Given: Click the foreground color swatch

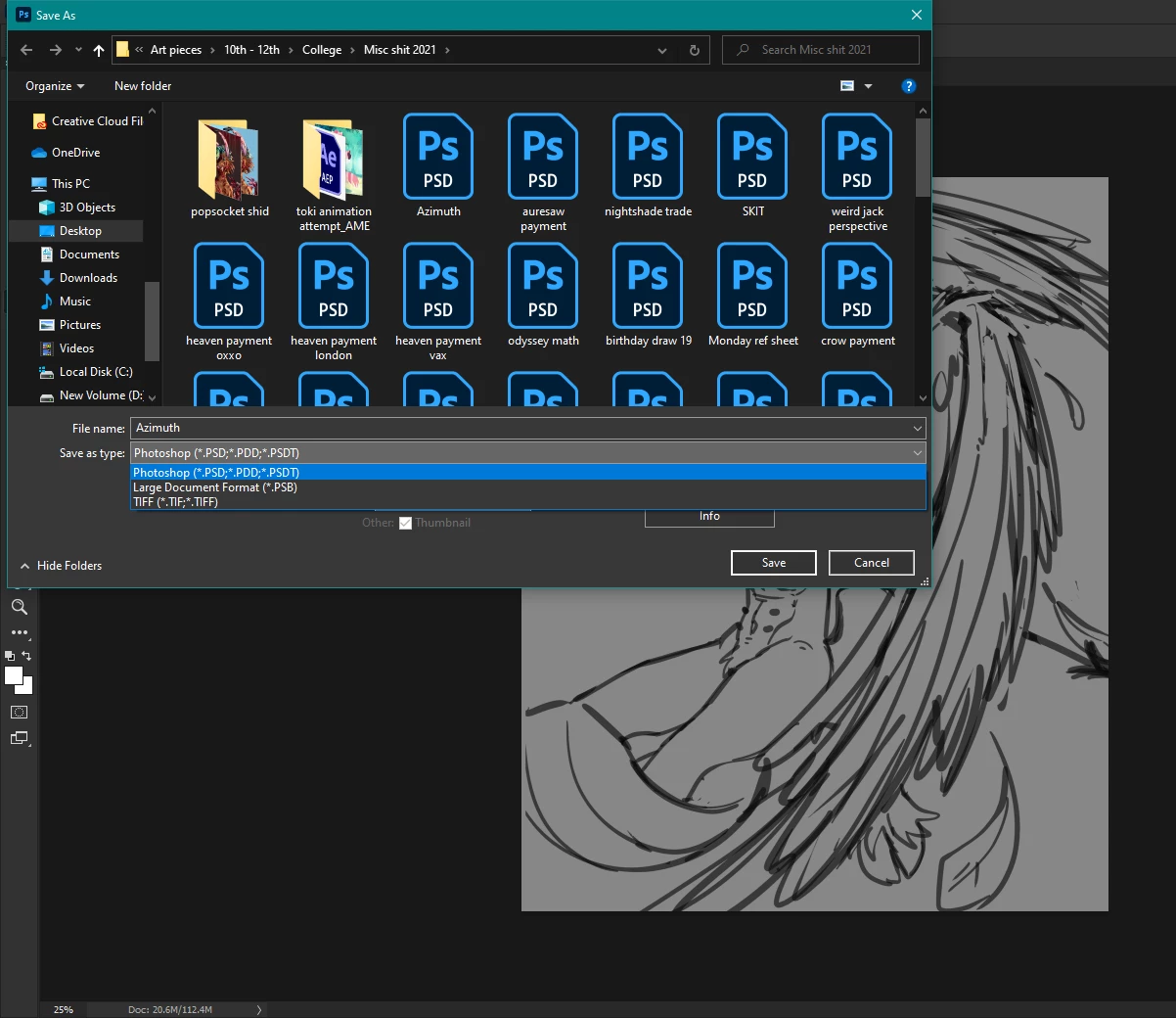Looking at the screenshot, I should click(13, 675).
